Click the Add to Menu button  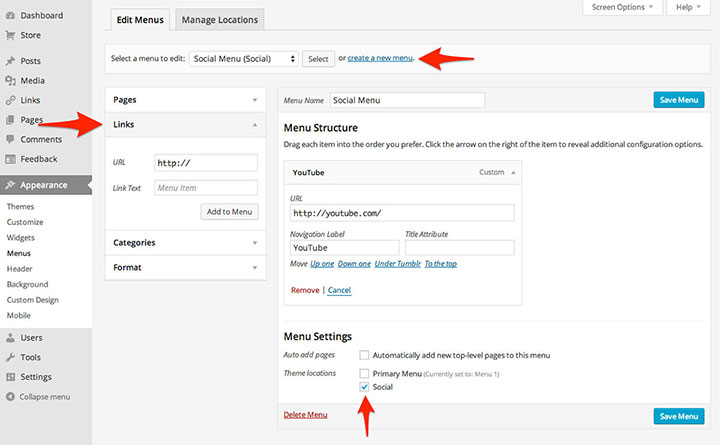(x=229, y=211)
